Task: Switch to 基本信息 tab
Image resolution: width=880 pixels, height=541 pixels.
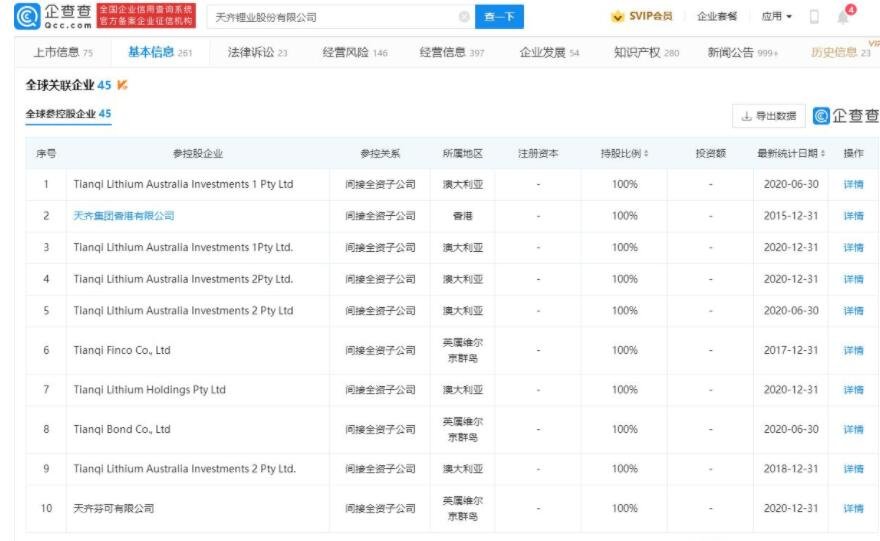Action: pos(160,52)
